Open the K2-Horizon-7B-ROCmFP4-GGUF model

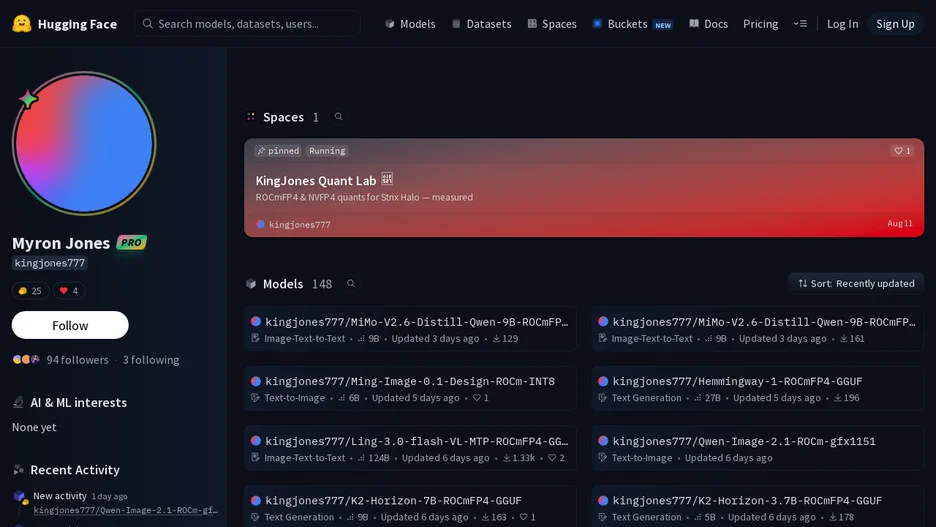410,507
